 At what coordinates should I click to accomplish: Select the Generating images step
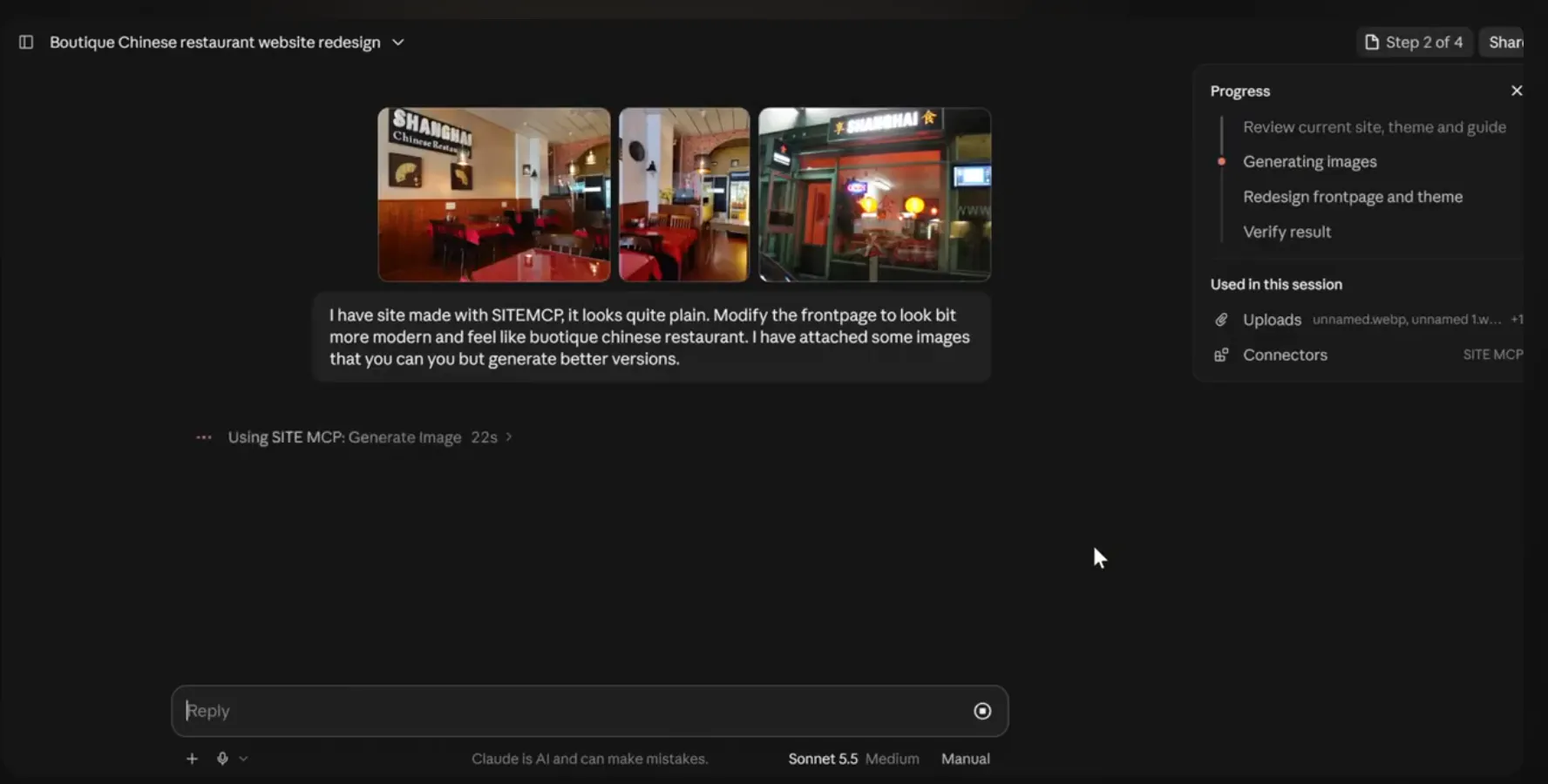pyautogui.click(x=1309, y=162)
